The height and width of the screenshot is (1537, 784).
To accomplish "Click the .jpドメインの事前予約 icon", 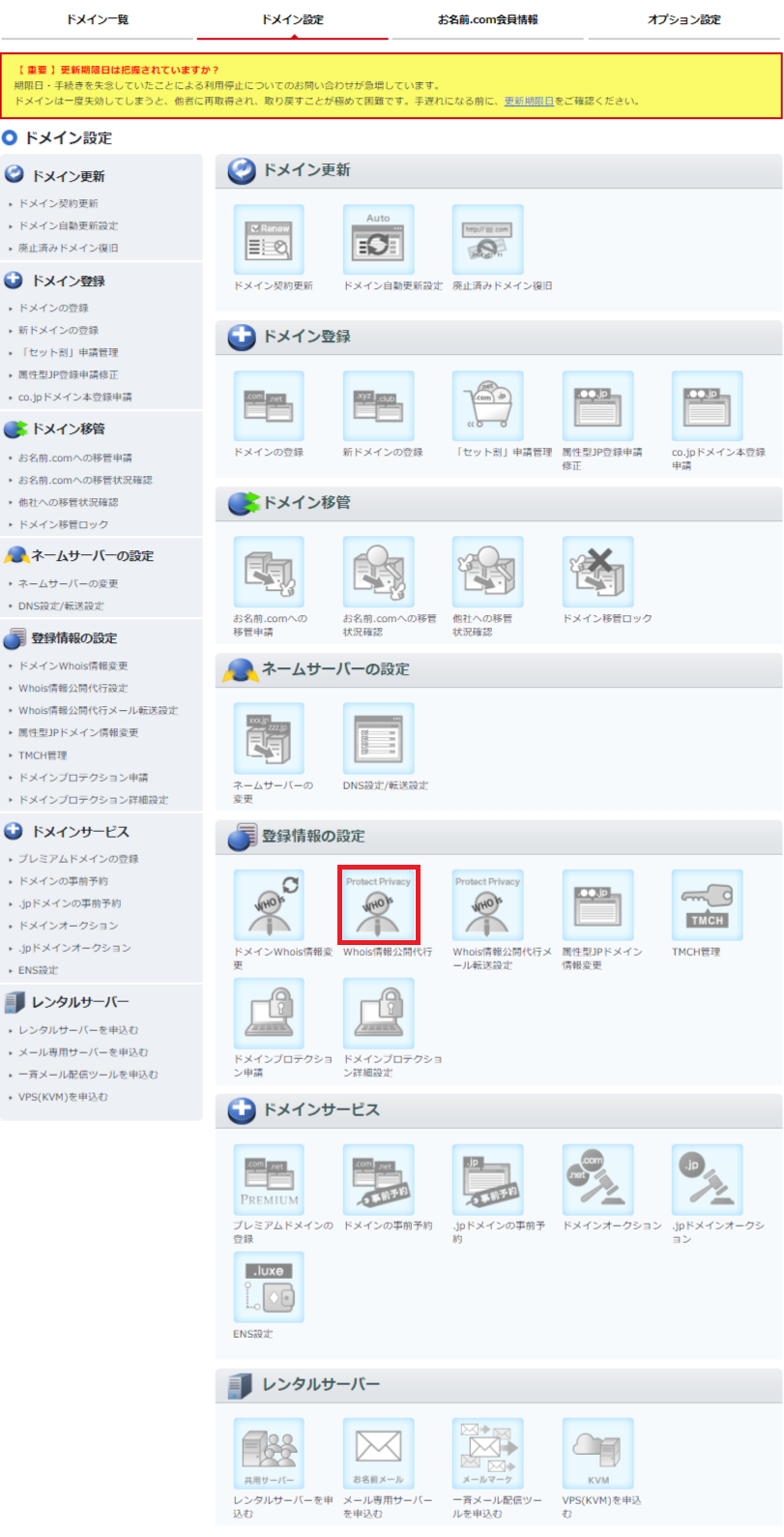I will 488,1179.
